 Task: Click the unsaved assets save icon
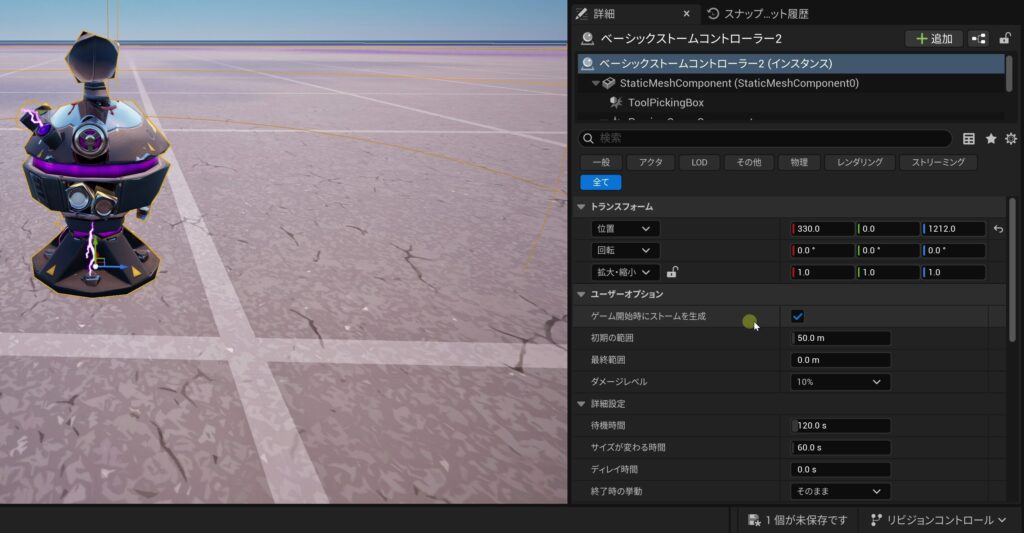click(755, 520)
